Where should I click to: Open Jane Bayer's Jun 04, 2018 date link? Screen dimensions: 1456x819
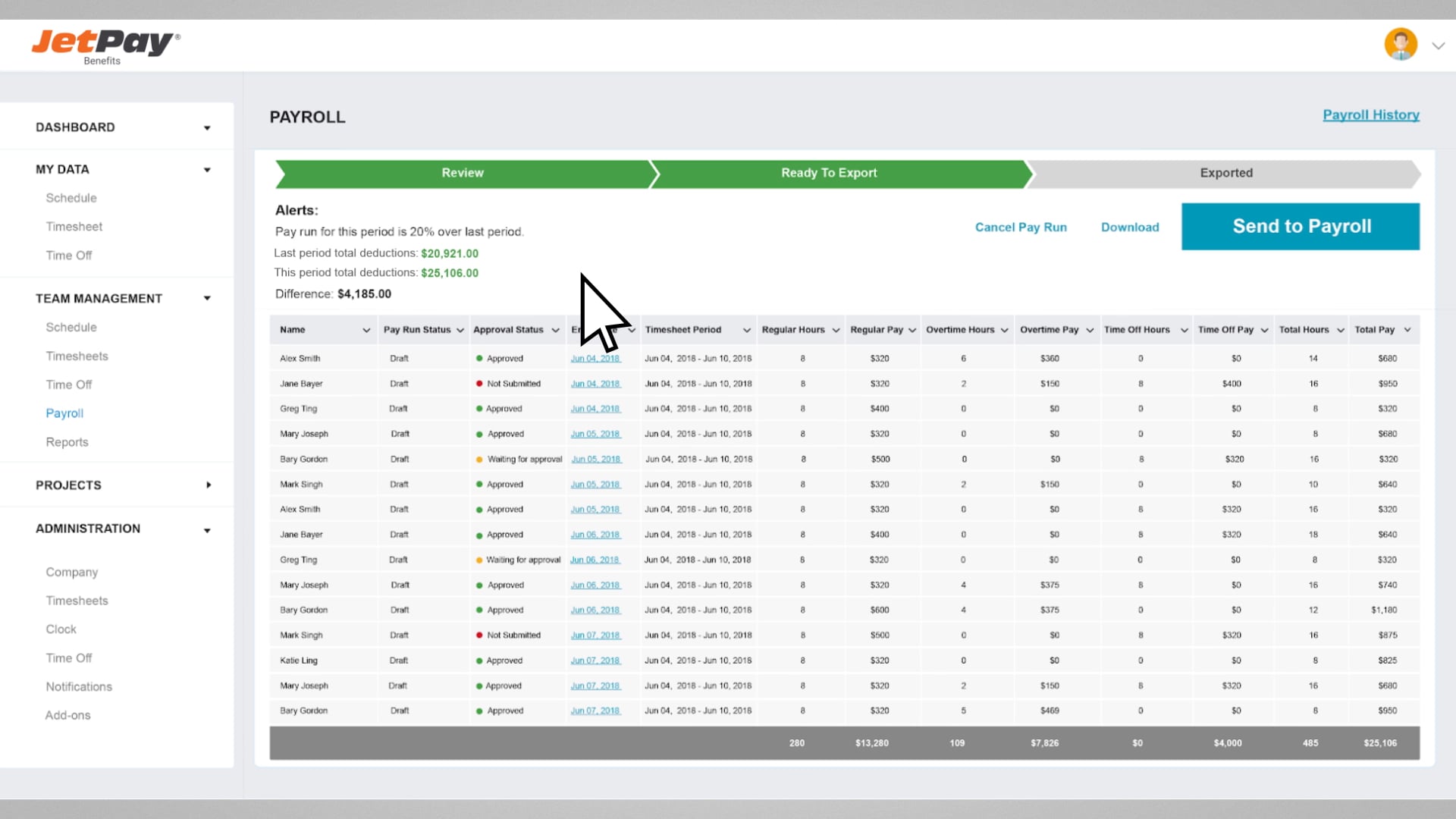[x=595, y=384]
